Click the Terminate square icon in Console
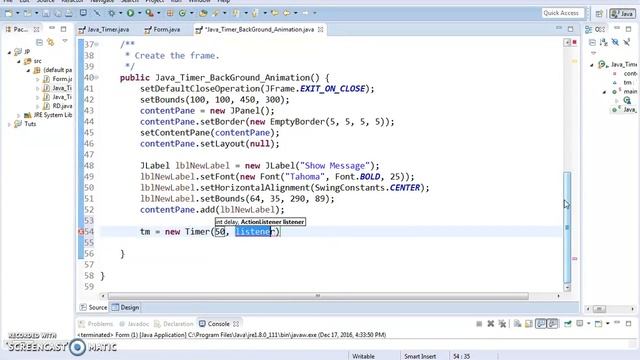This screenshot has height=360, width=640. click(479, 324)
